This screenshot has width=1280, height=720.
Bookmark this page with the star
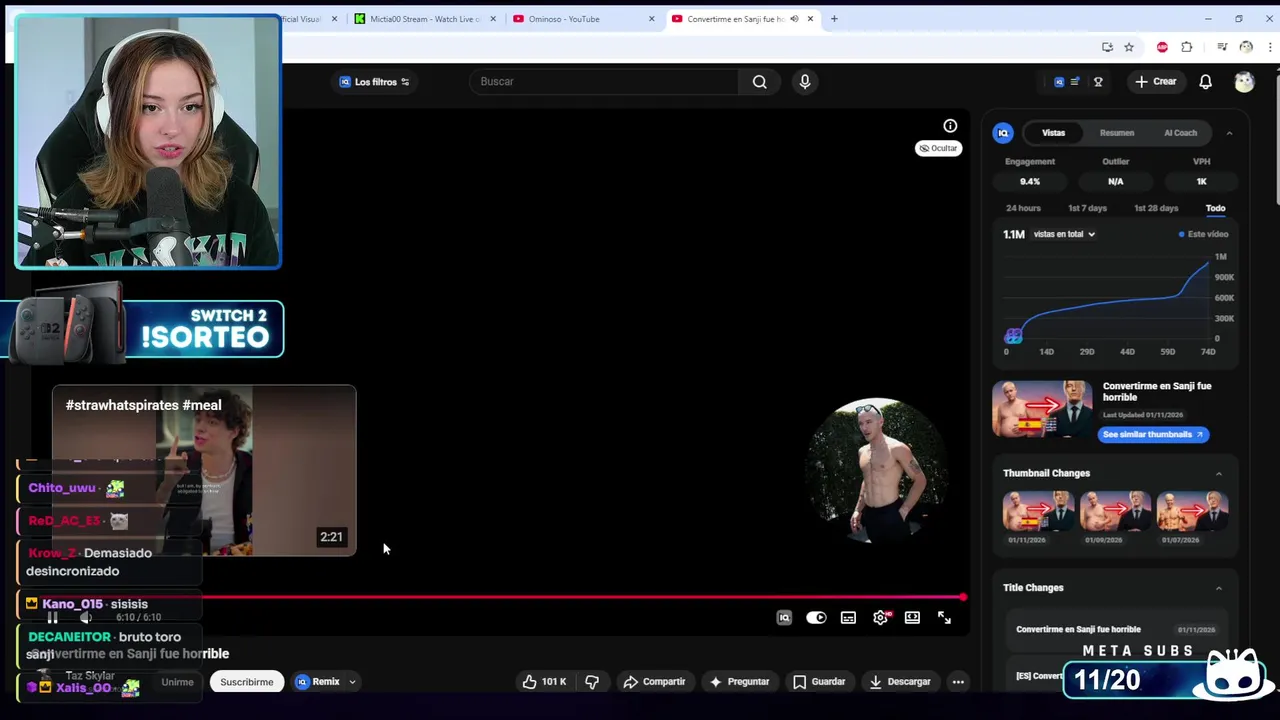click(1129, 47)
